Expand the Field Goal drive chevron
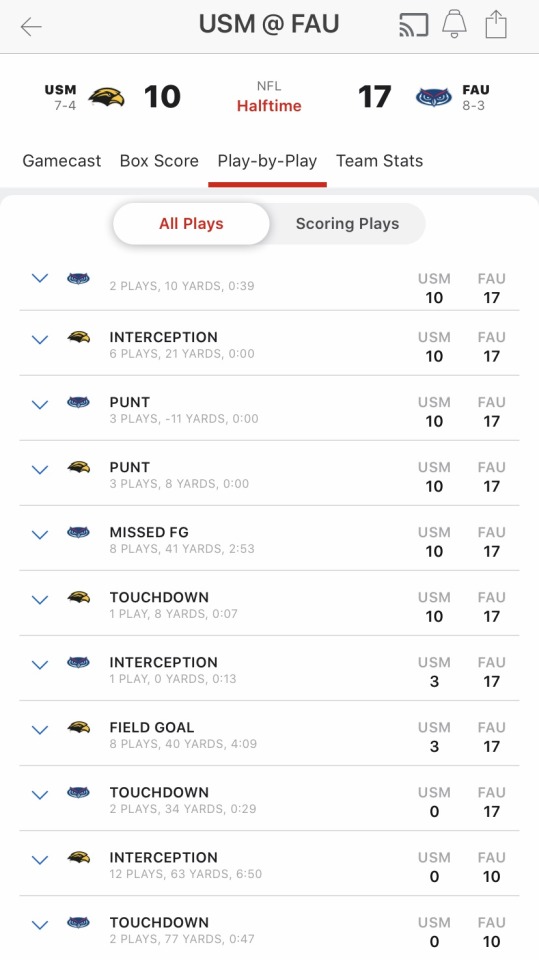This screenshot has height=960, width=539. (x=40, y=730)
